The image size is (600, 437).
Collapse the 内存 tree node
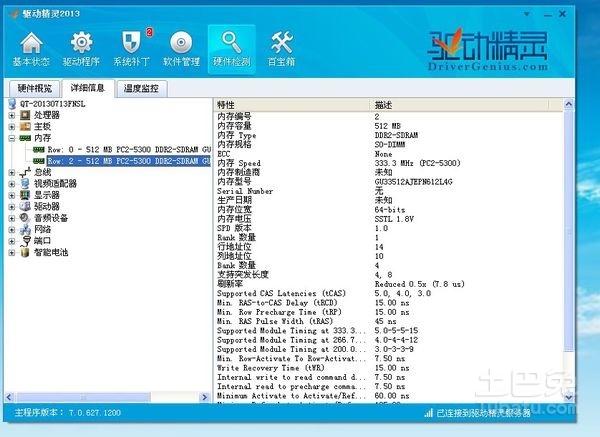12,138
